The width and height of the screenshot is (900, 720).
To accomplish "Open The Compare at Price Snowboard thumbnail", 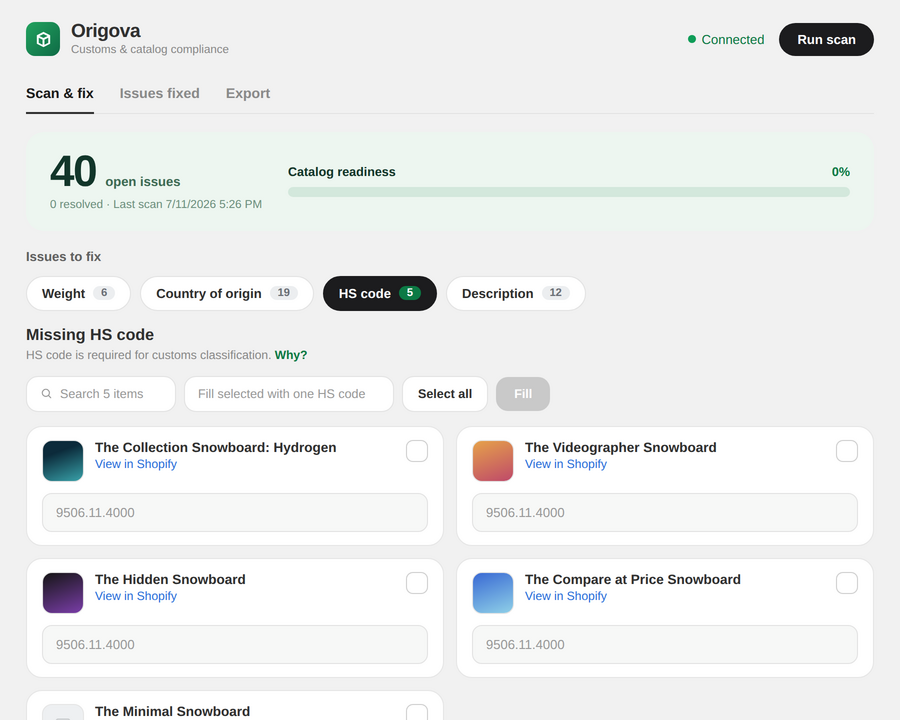I will [x=493, y=593].
